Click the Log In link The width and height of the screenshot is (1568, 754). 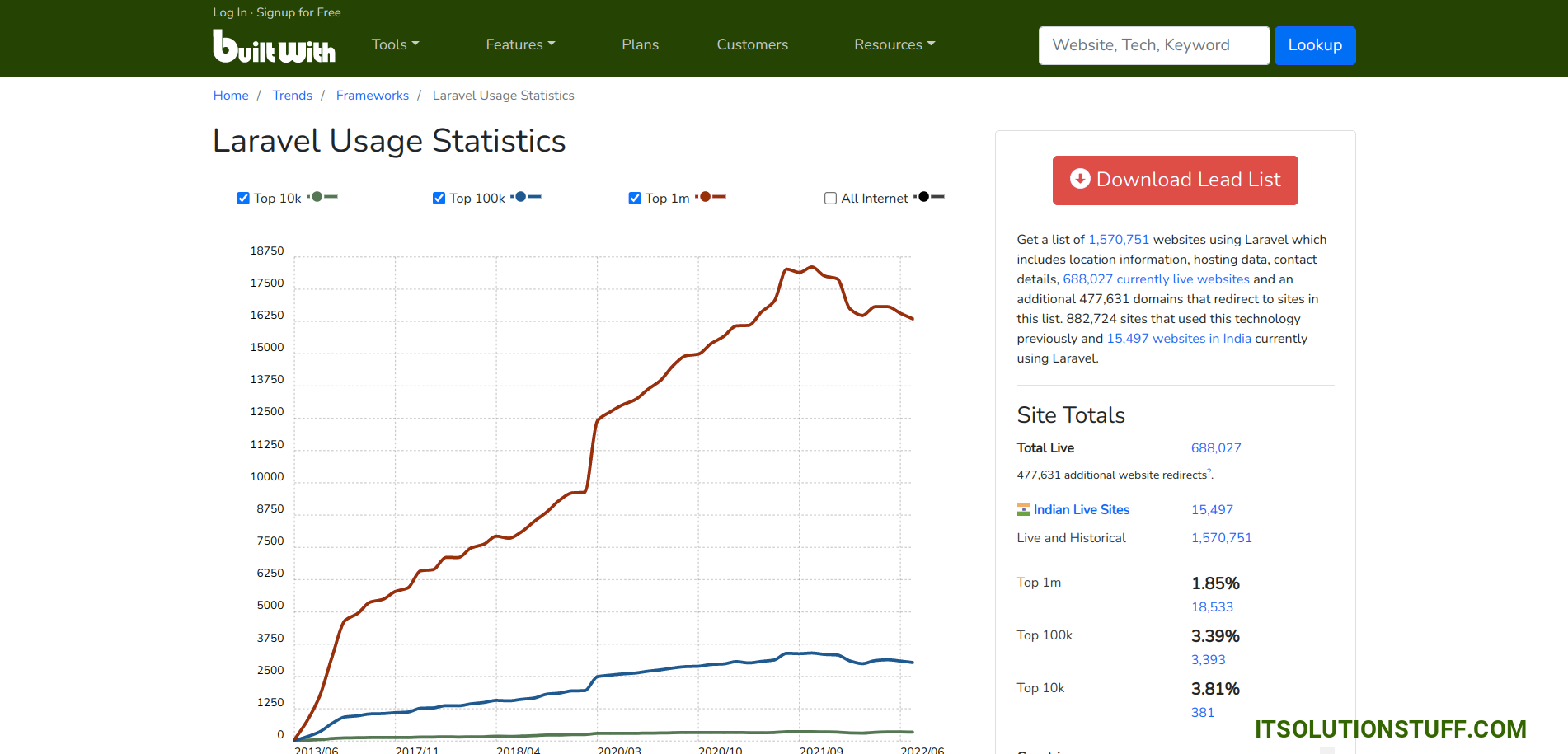(x=230, y=12)
